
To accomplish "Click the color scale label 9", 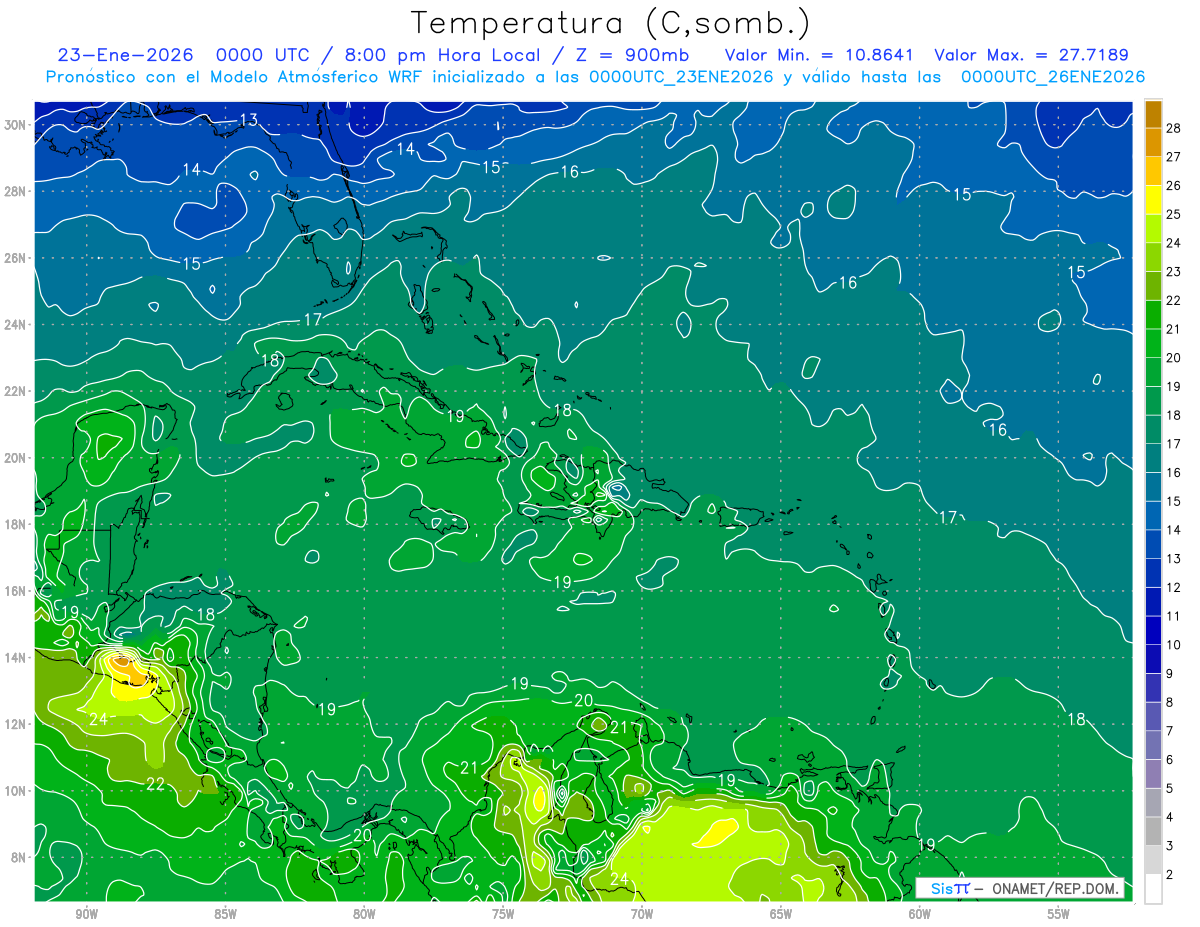I will click(x=1170, y=674).
